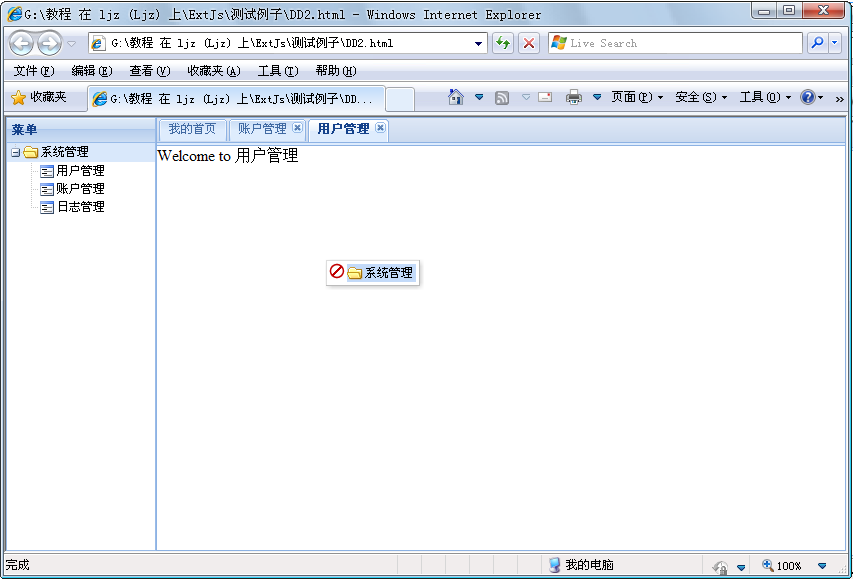Switch to the 账户管理 tab

[x=263, y=129]
